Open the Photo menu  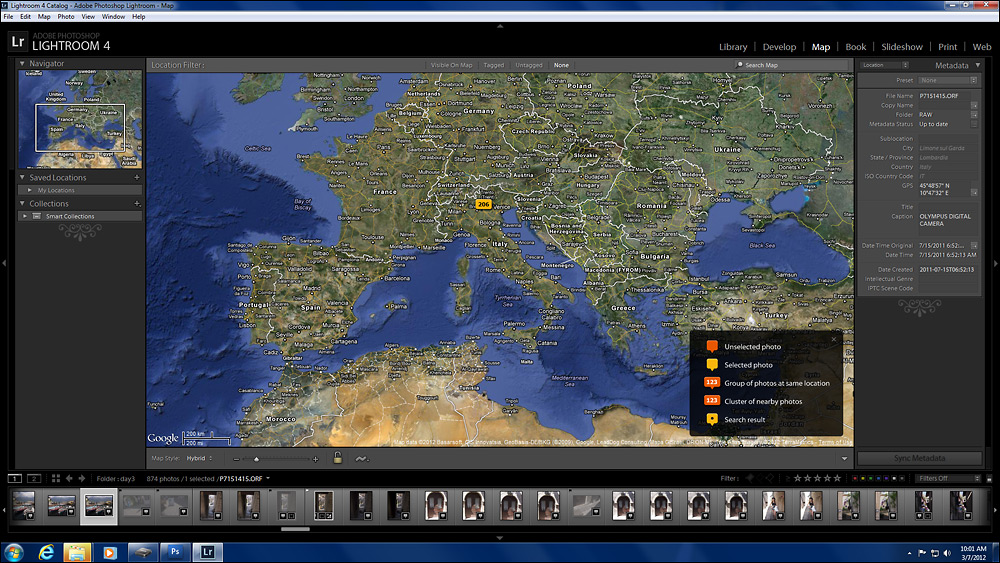(x=66, y=17)
